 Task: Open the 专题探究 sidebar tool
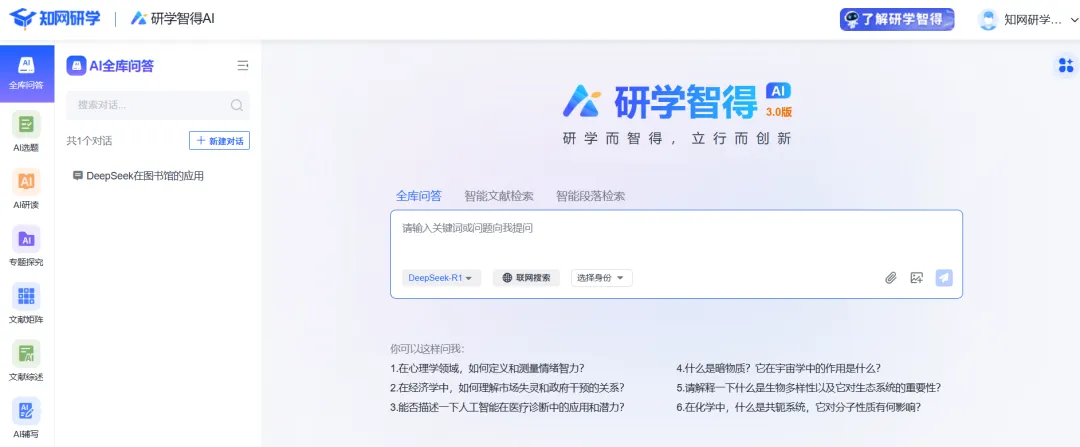click(x=26, y=246)
